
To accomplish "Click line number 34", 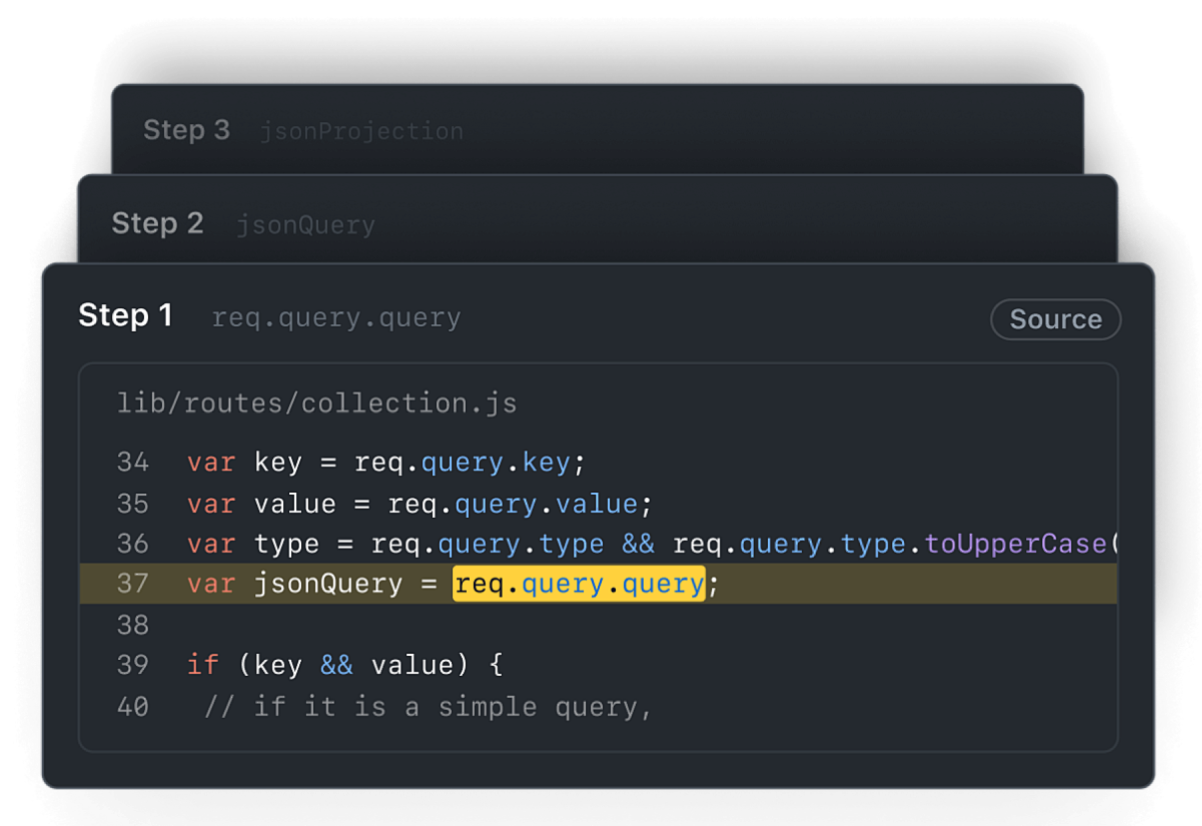I will point(133,463).
